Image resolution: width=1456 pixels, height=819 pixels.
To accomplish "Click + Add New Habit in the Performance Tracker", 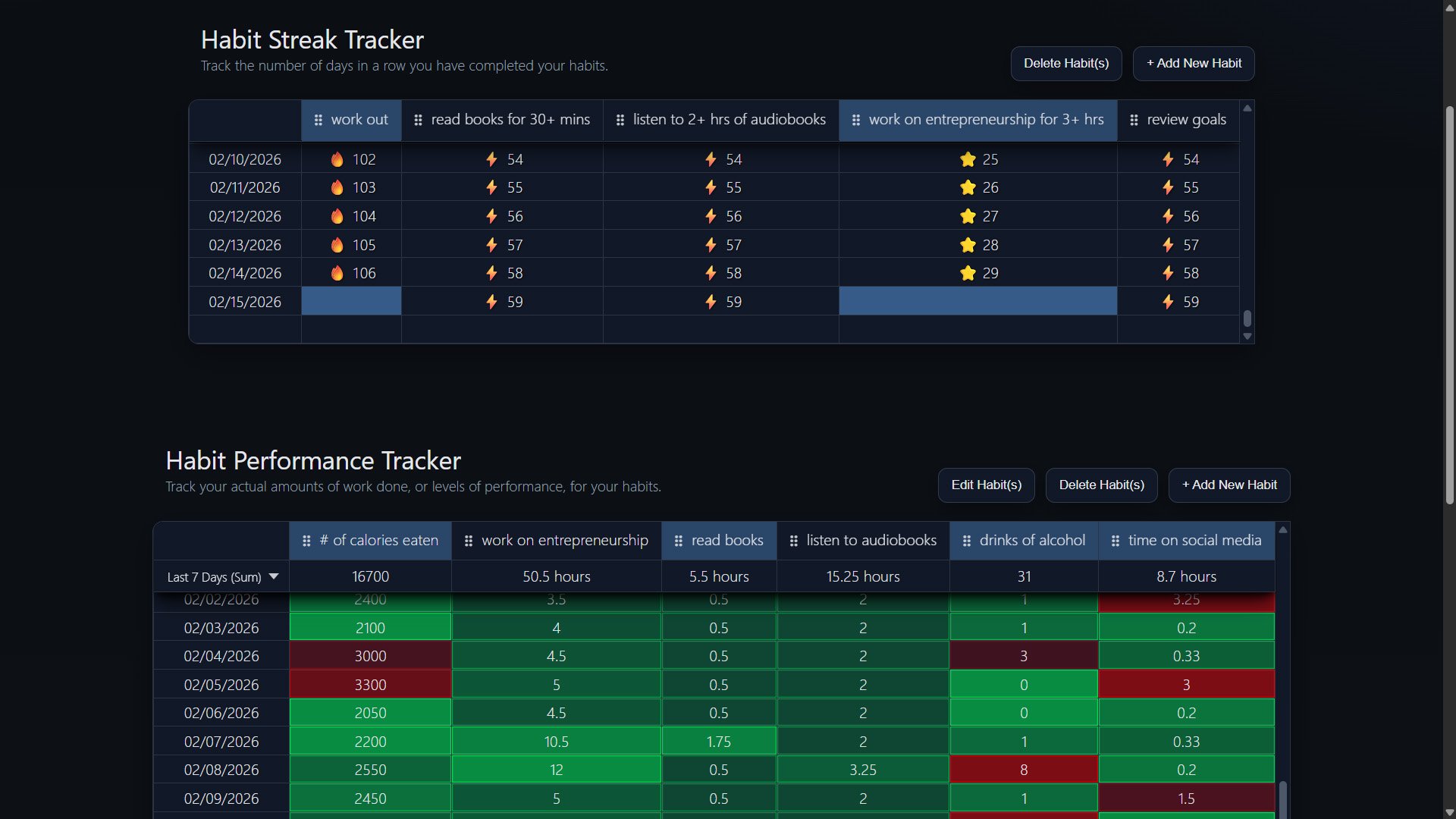I will [1229, 485].
